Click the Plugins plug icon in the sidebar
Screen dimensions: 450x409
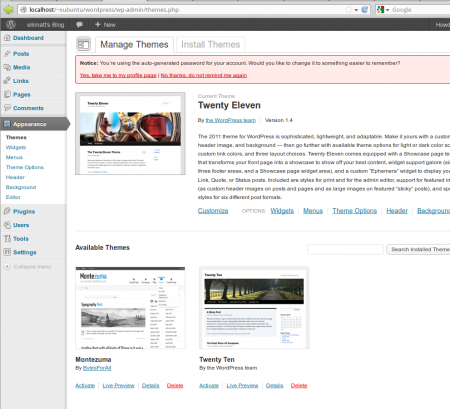tap(7, 211)
